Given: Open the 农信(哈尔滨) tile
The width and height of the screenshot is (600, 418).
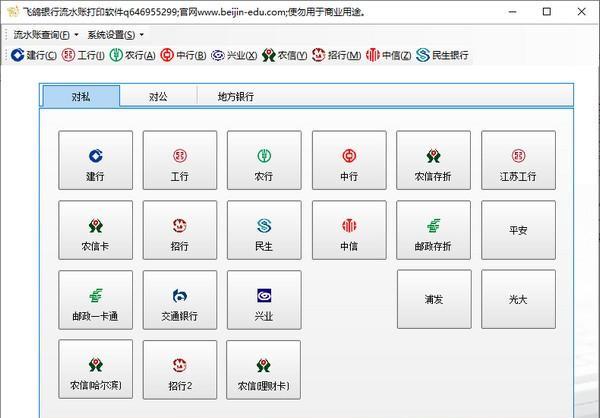Looking at the screenshot, I should pyautogui.click(x=96, y=369).
